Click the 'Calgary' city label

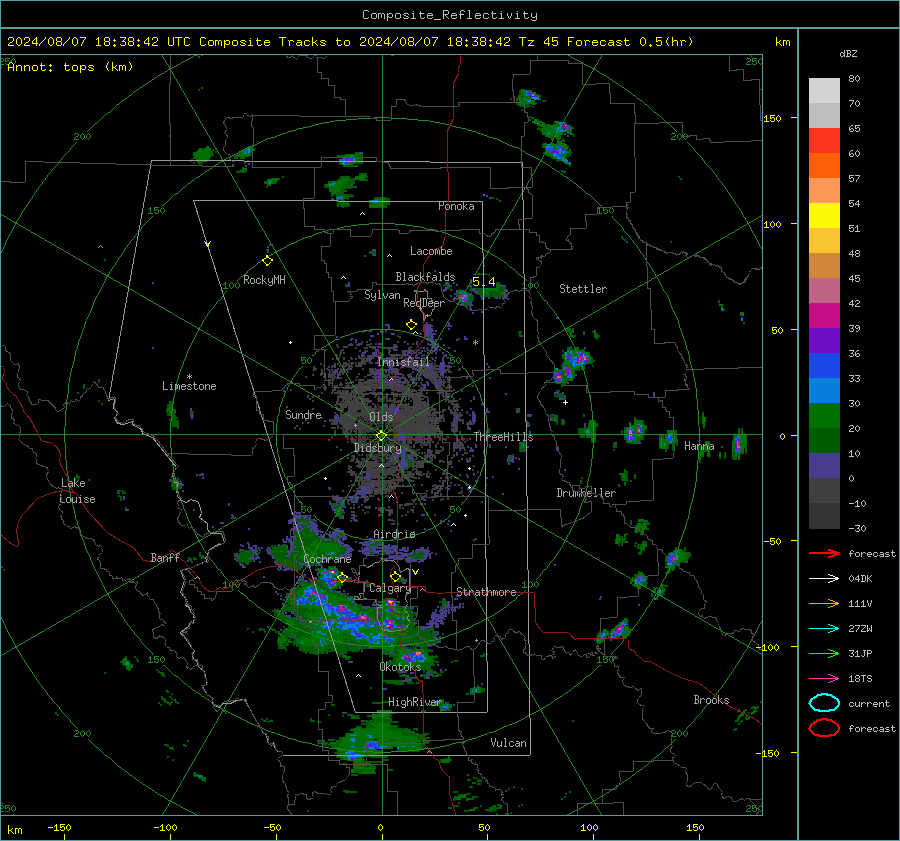pyautogui.click(x=390, y=588)
